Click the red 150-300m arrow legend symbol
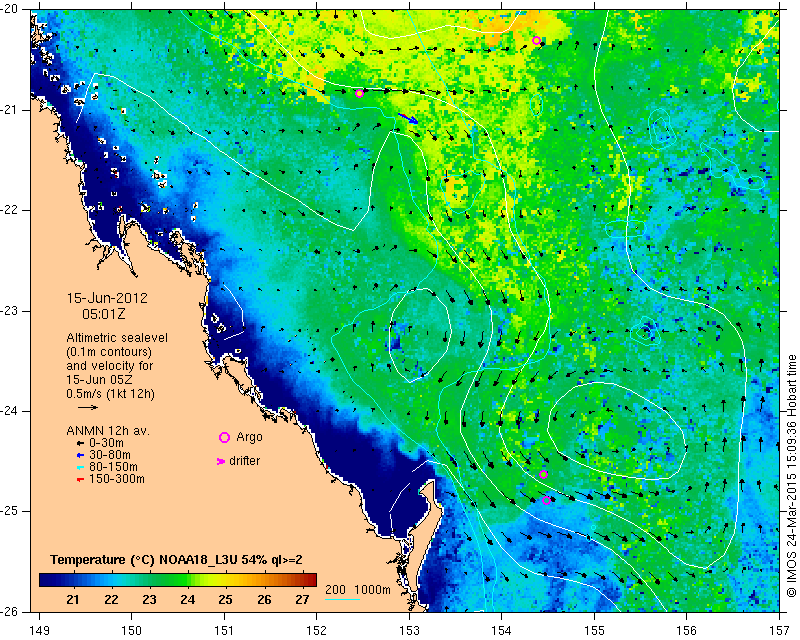The image size is (800, 640). pyautogui.click(x=80, y=480)
